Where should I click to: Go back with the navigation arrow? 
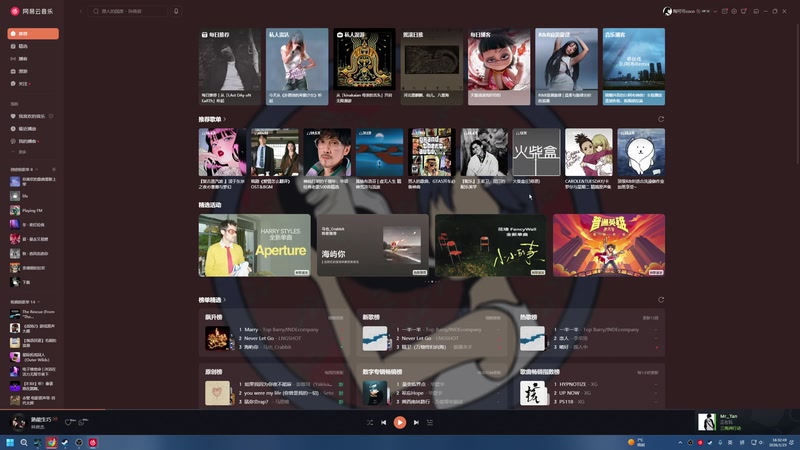tap(81, 11)
